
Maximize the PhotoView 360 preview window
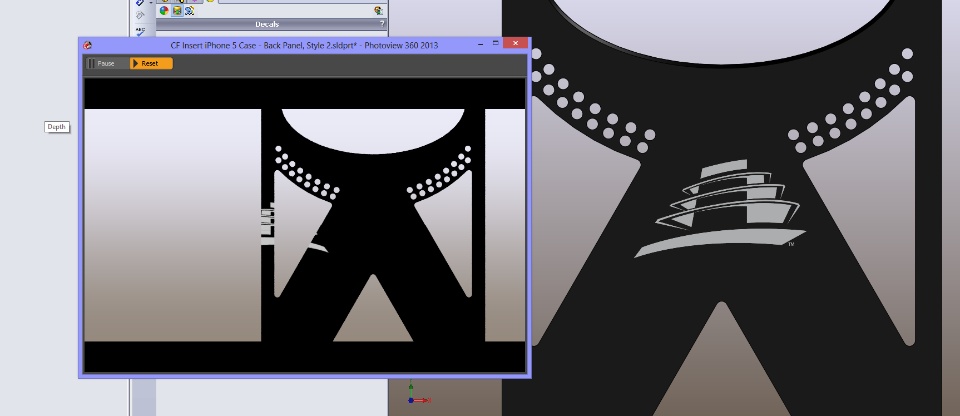coord(495,43)
